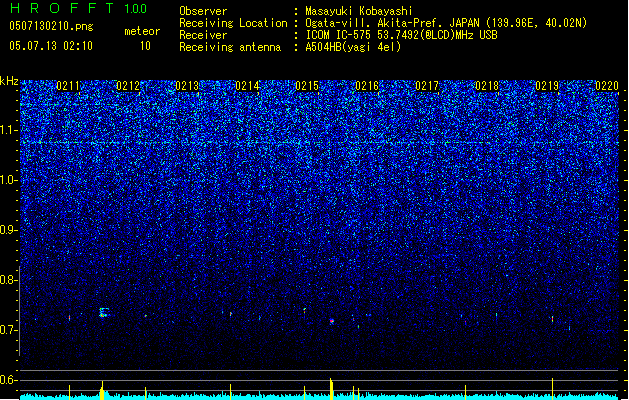Select the Ogata-vill. Akita-Pref. JAPAN location text
The width and height of the screenshot is (629, 400).
(446, 23)
